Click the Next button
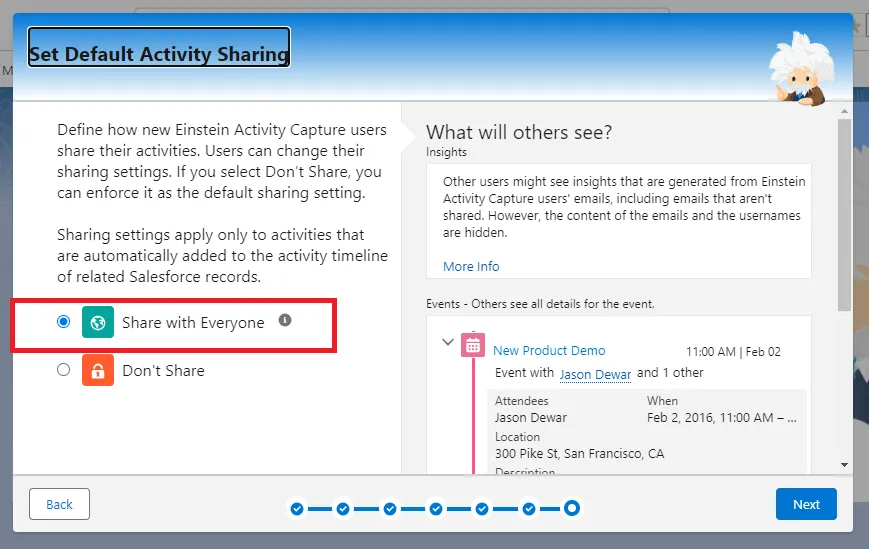869x549 pixels. click(x=806, y=505)
